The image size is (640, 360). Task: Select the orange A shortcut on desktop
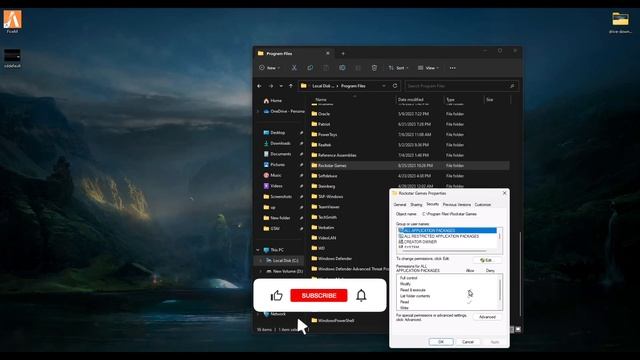point(12,21)
